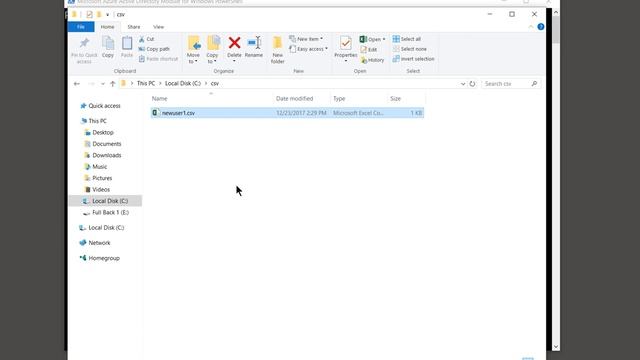640x360 pixels.
Task: Click Local Disk (C:) in breadcrumb
Action: coord(183,83)
